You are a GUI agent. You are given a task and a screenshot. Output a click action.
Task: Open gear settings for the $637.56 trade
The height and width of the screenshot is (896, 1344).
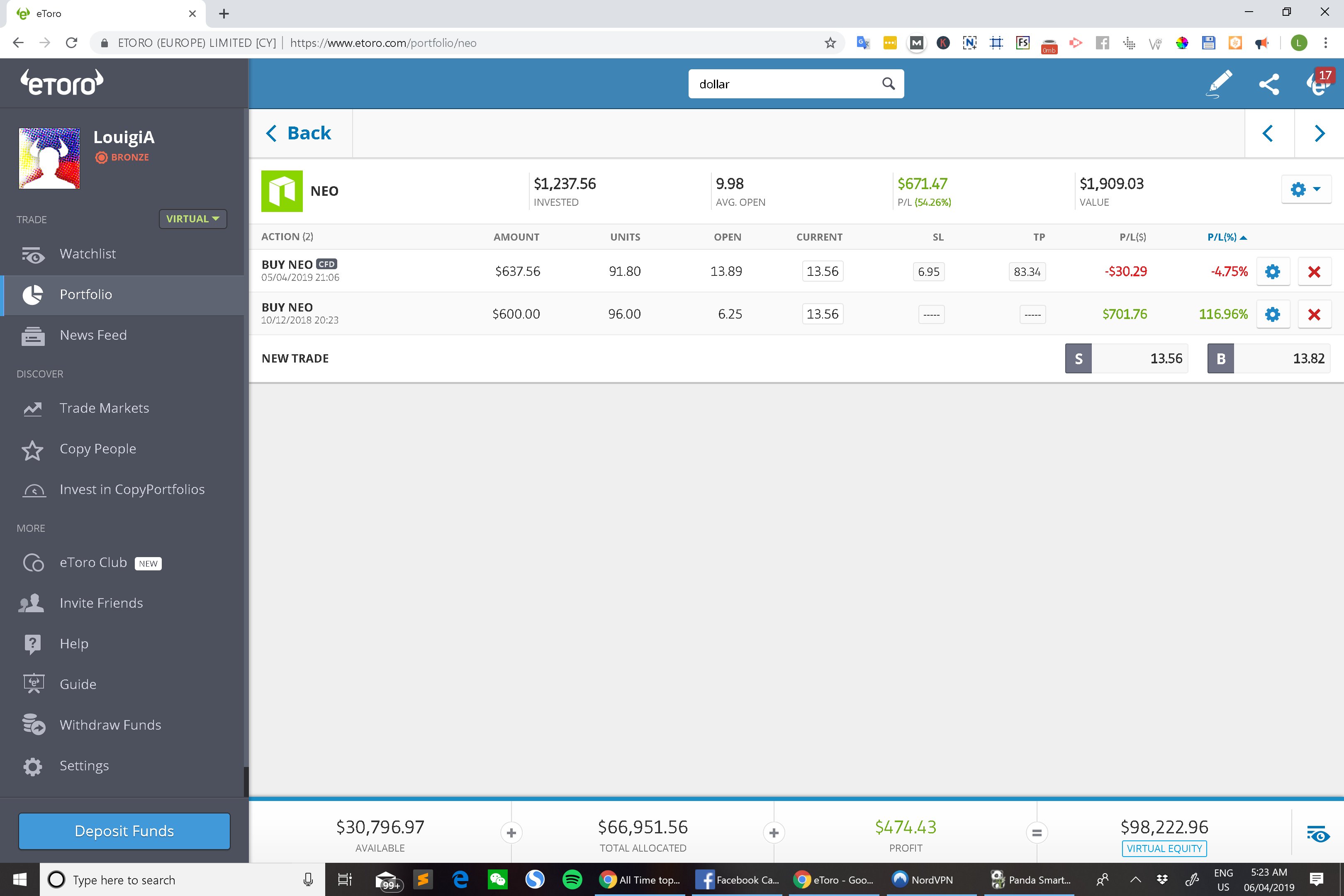(1273, 271)
